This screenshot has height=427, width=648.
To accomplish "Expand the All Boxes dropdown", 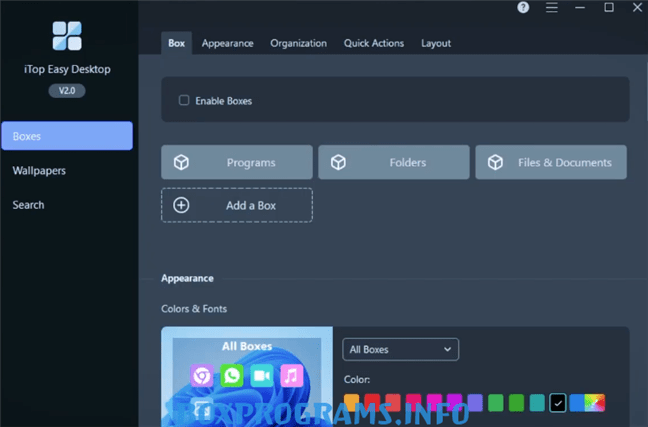I will [x=400, y=349].
